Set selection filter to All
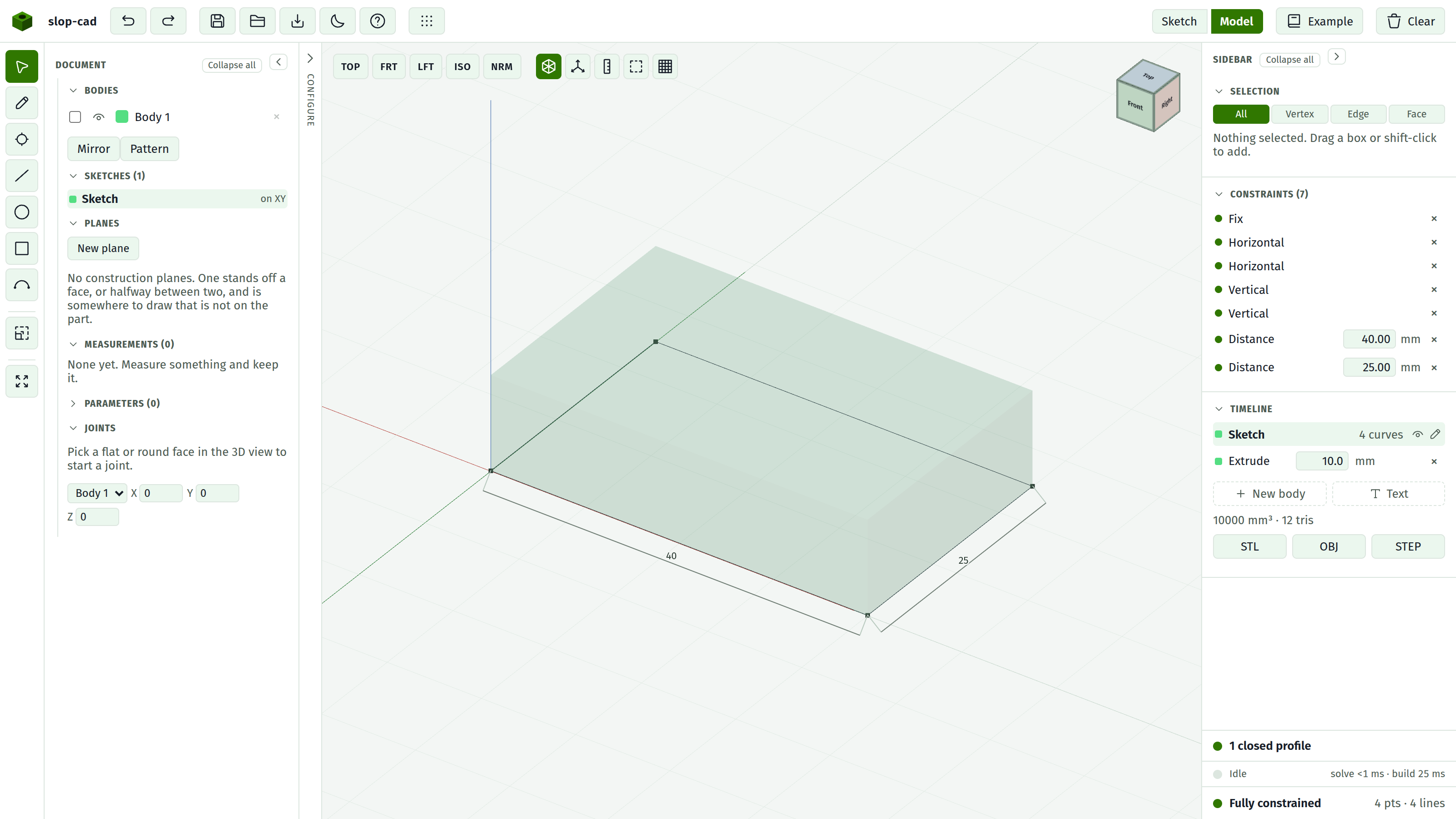This screenshot has height=819, width=1456. 1241,114
